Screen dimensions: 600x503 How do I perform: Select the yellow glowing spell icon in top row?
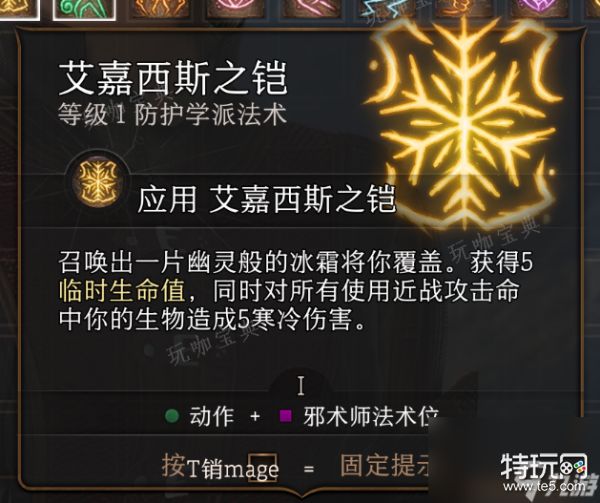pyautogui.click(x=18, y=9)
